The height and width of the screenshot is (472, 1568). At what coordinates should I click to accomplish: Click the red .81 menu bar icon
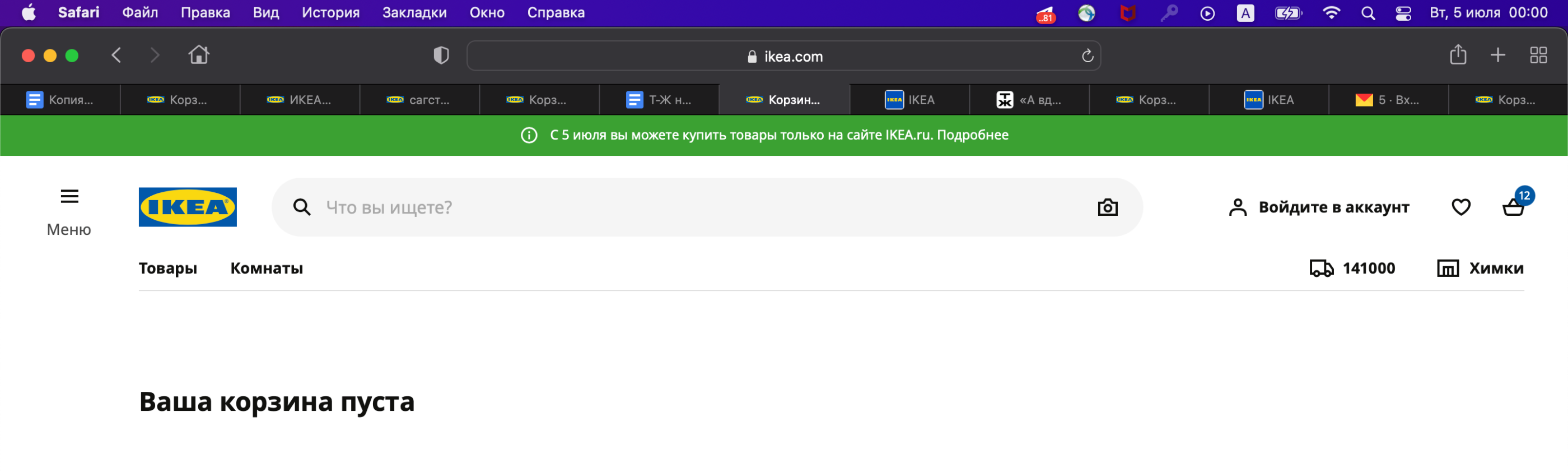click(x=1046, y=14)
